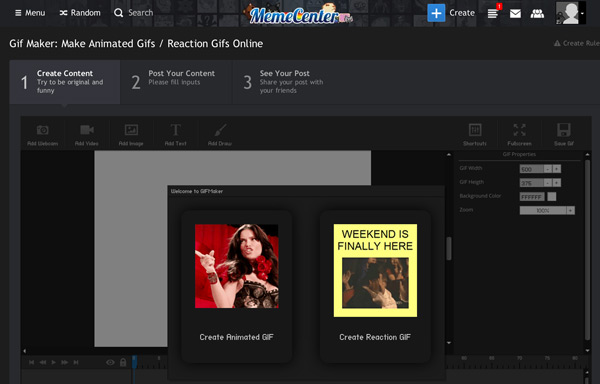This screenshot has height=384, width=600.
Task: Click canvas scroll-left arrow
Action: coord(25,351)
